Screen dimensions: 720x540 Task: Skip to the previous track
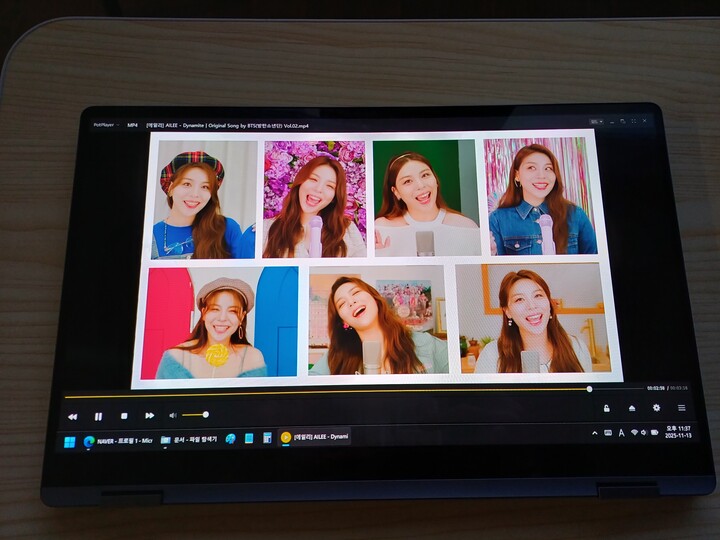point(72,416)
